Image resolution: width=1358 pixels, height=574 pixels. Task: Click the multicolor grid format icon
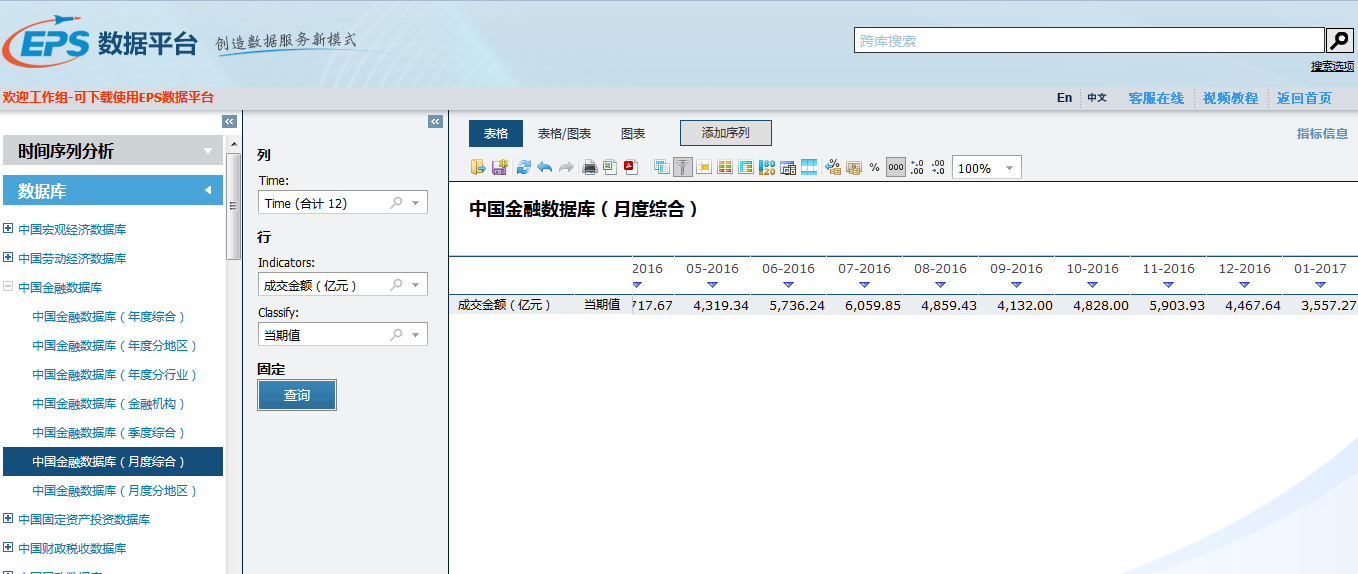(725, 167)
